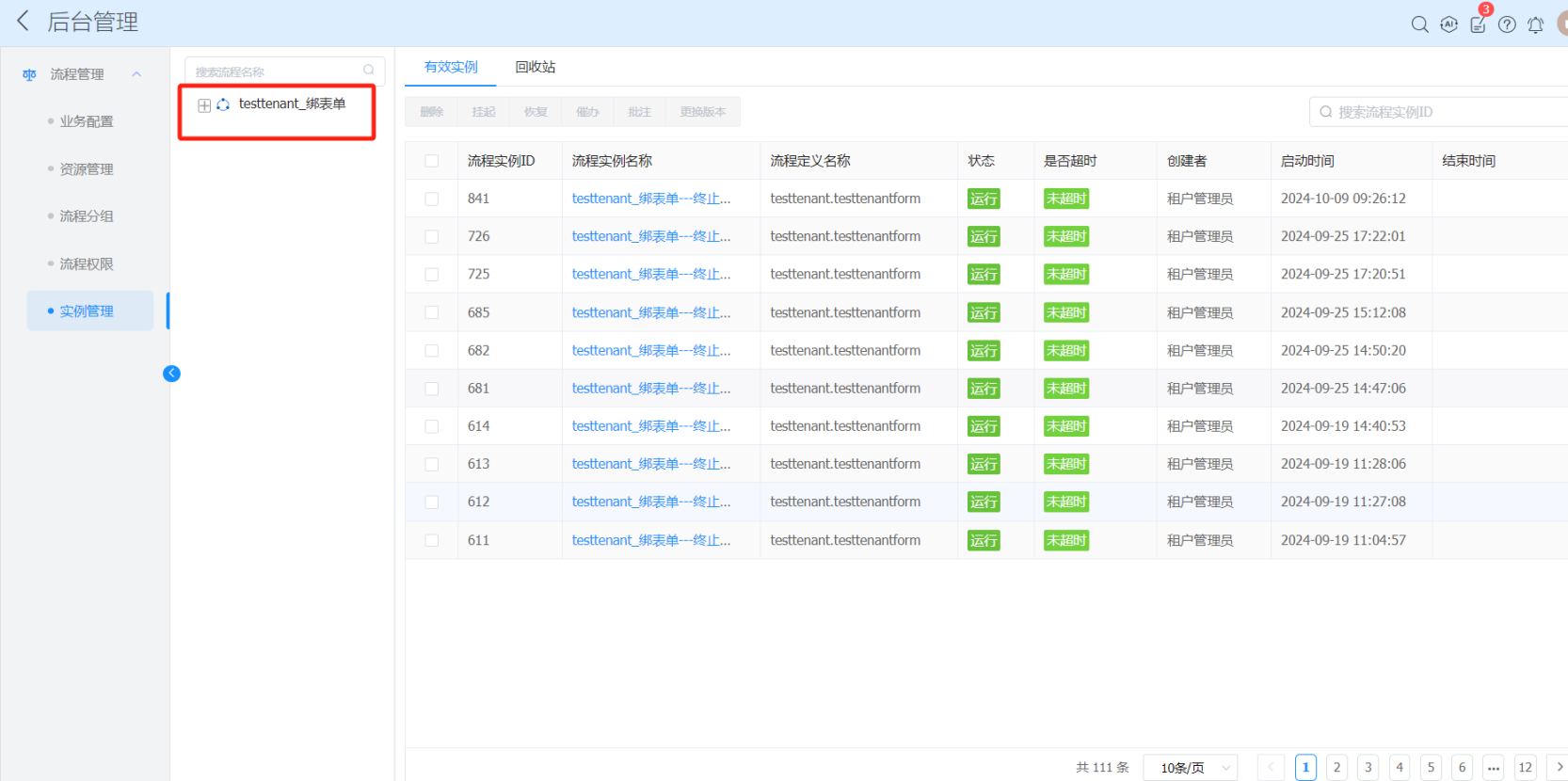Jump to the next page with the right arrow
The image size is (1568, 781).
point(1558,768)
